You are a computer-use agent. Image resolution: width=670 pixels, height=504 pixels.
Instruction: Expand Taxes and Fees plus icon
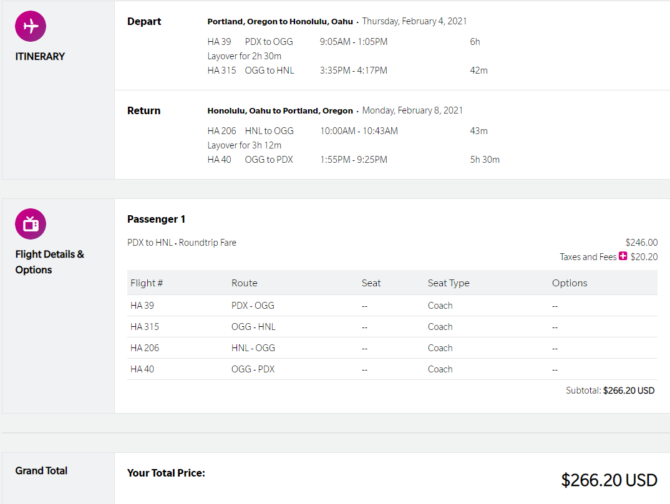coord(623,256)
